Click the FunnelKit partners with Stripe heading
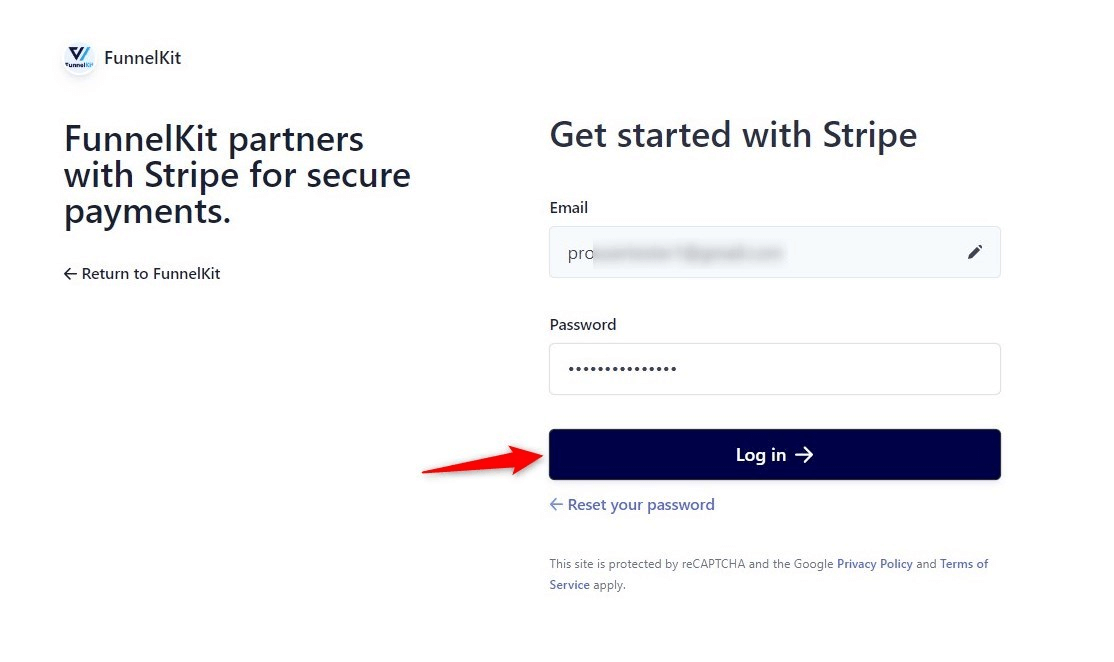Image resolution: width=1114 pixels, height=662 pixels. (237, 174)
